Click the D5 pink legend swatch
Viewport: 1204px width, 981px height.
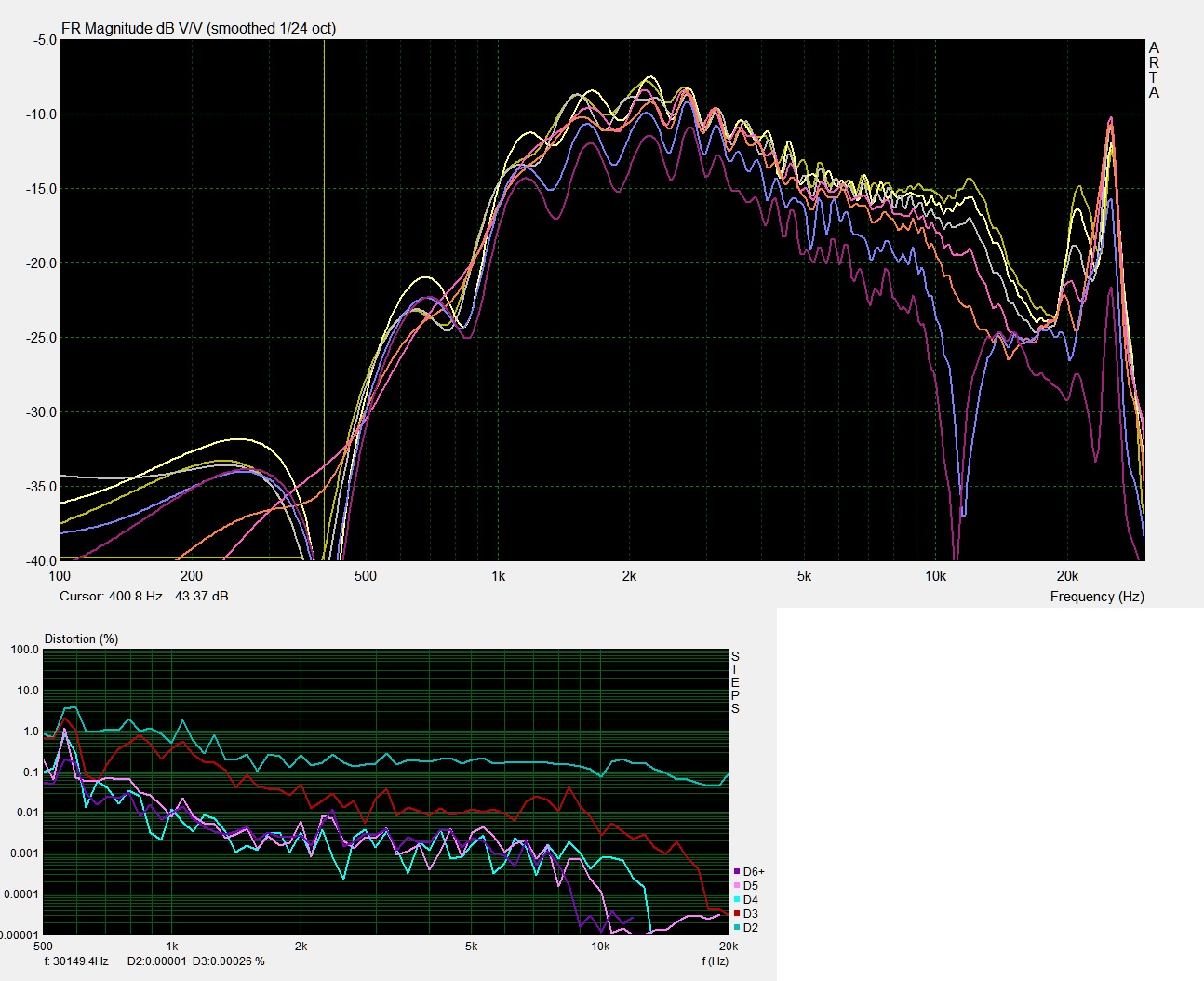[x=737, y=886]
